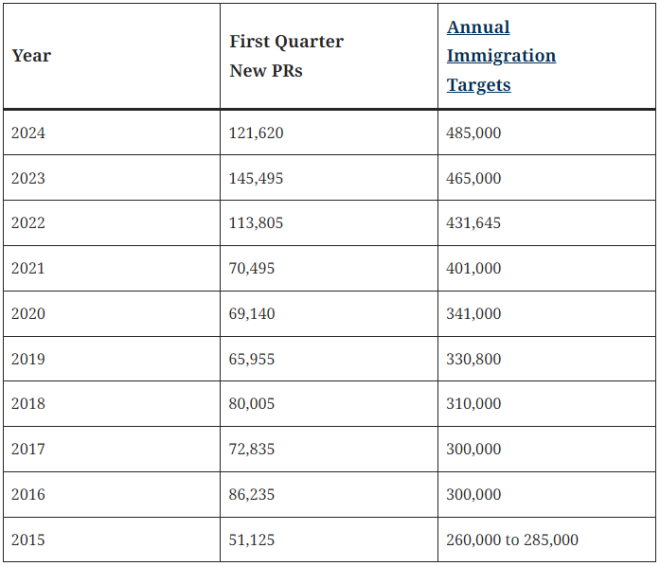
Task: Click the 70,495 new PRs cell
Action: 252,268
